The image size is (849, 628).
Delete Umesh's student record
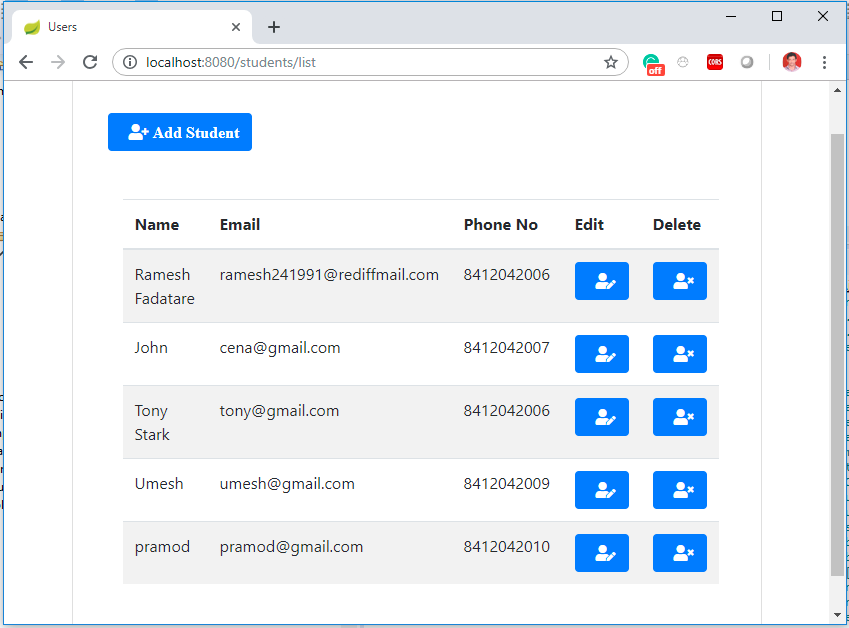tap(680, 490)
